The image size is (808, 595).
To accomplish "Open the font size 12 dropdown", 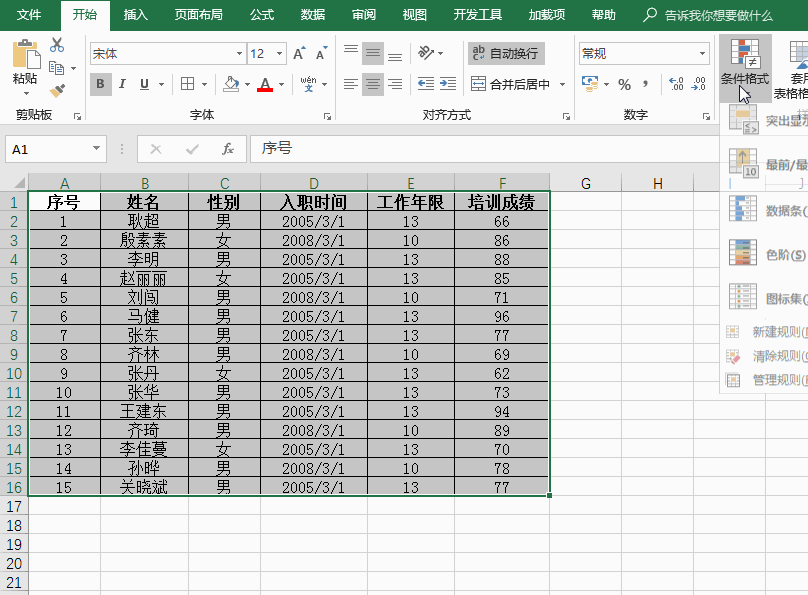I will pos(279,54).
